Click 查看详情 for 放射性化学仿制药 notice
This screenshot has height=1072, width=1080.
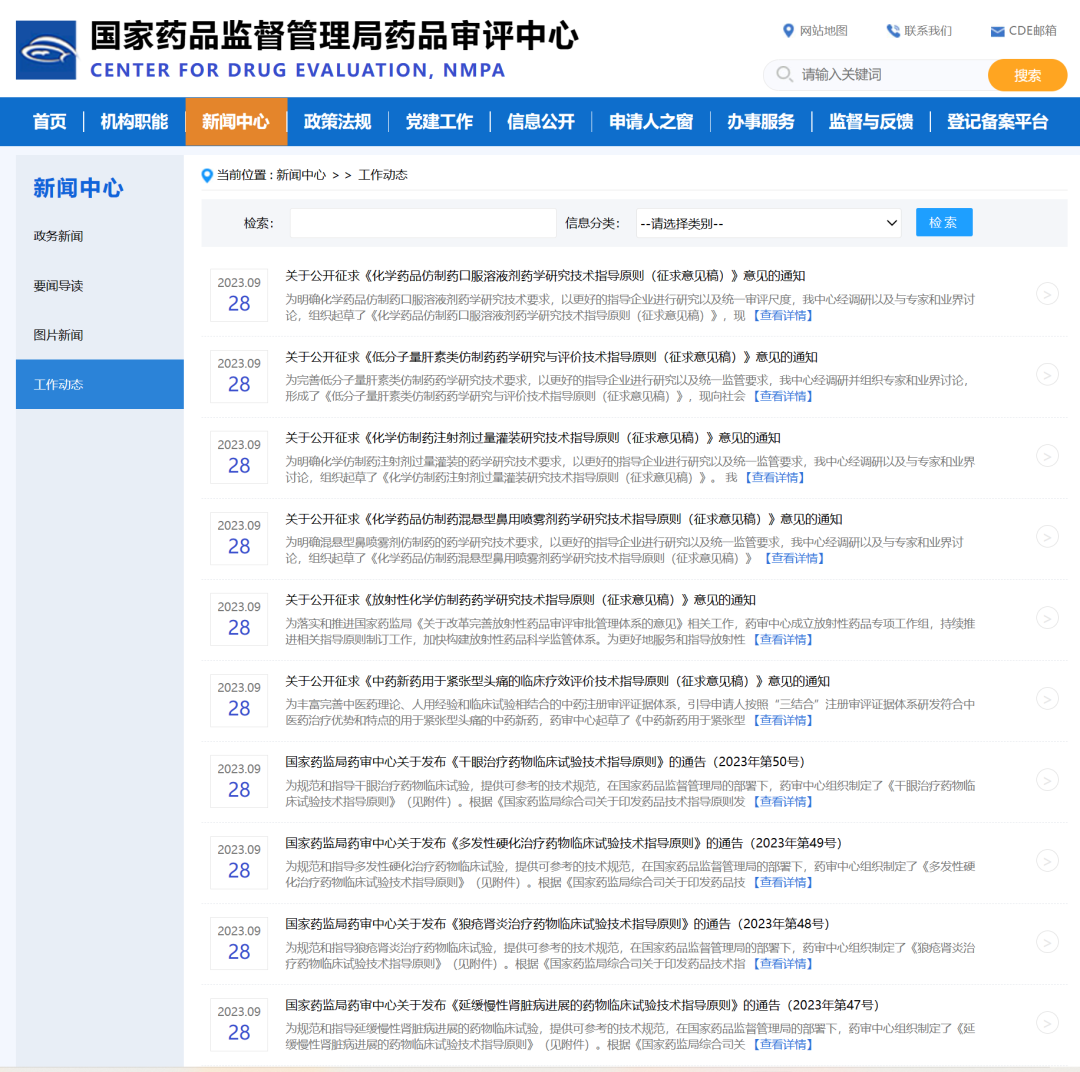[x=782, y=639]
